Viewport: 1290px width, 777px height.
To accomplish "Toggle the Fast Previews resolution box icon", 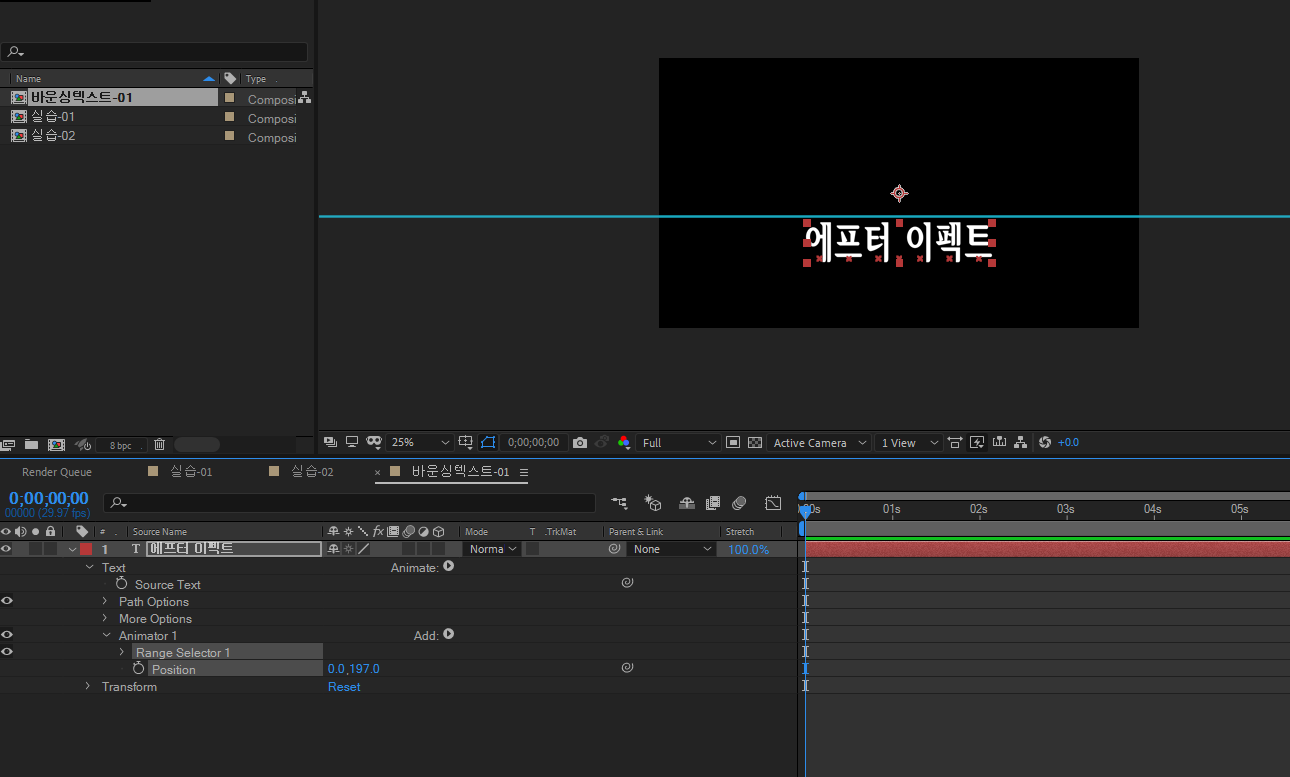I will click(x=733, y=442).
